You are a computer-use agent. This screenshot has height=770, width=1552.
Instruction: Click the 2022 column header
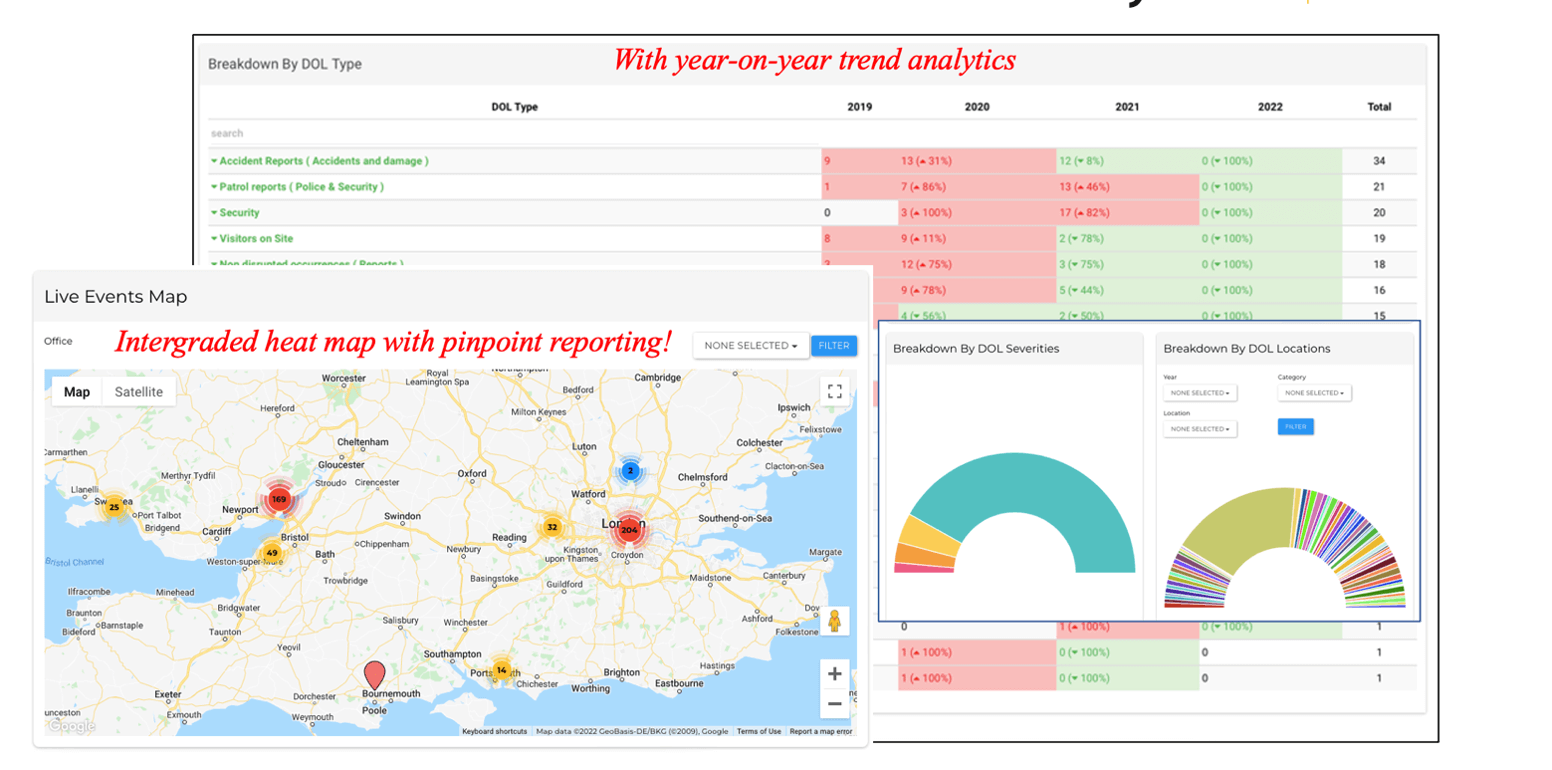pyautogui.click(x=1270, y=107)
